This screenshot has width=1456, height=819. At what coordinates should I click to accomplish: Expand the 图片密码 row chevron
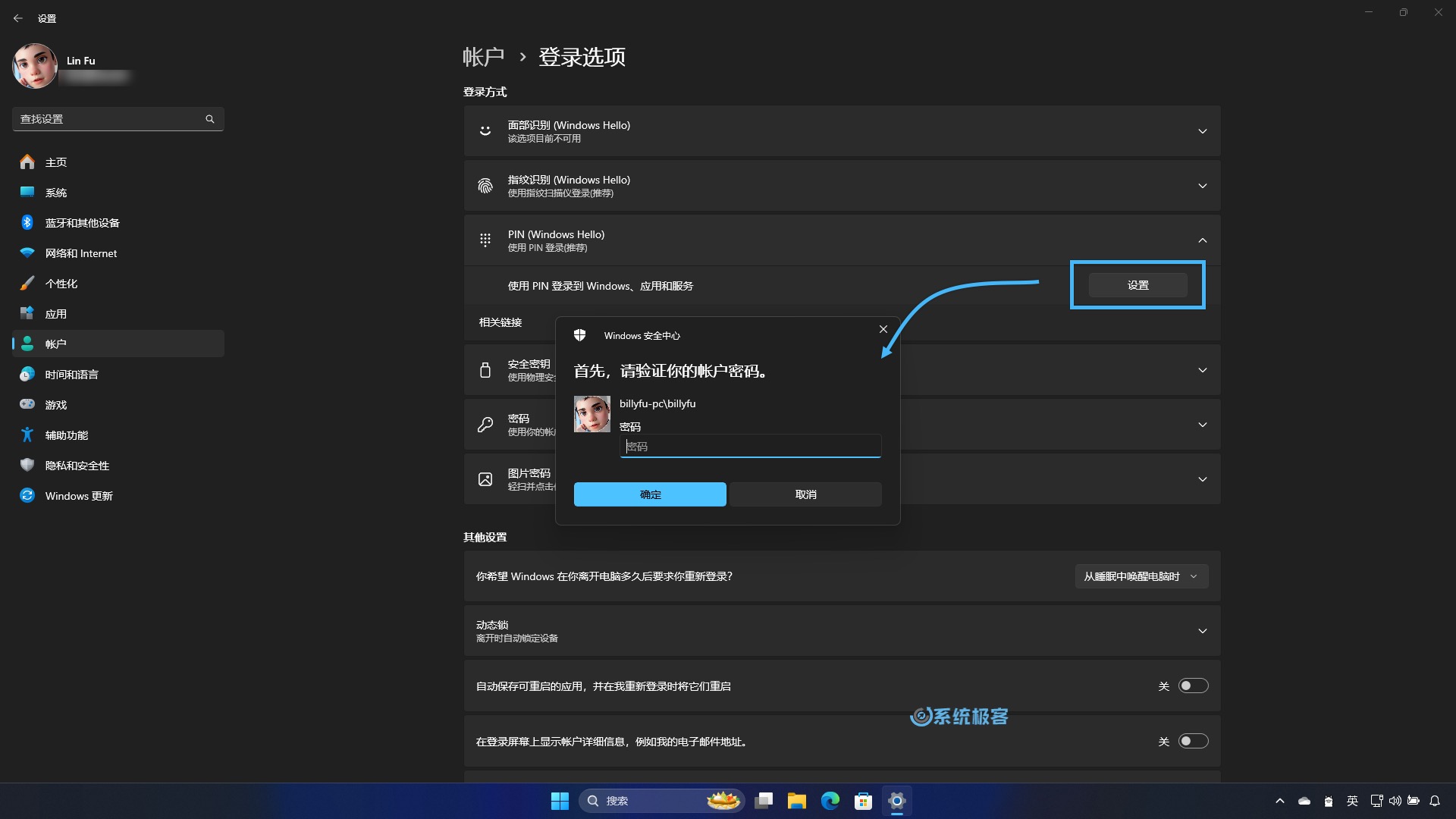coord(1202,479)
